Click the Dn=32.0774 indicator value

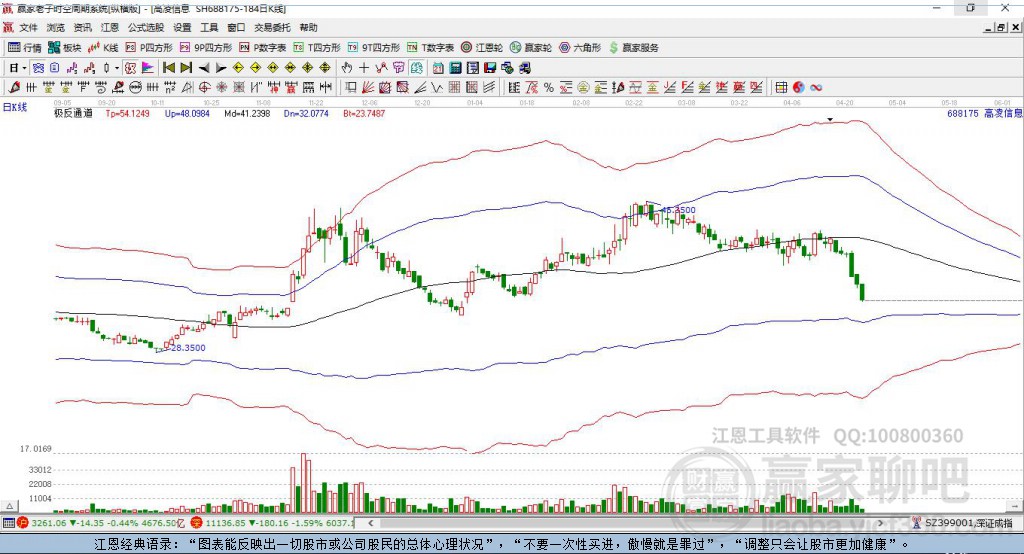306,113
